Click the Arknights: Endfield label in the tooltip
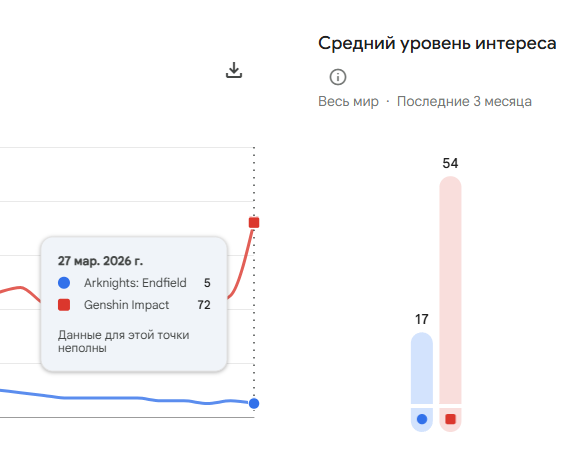 tap(135, 283)
